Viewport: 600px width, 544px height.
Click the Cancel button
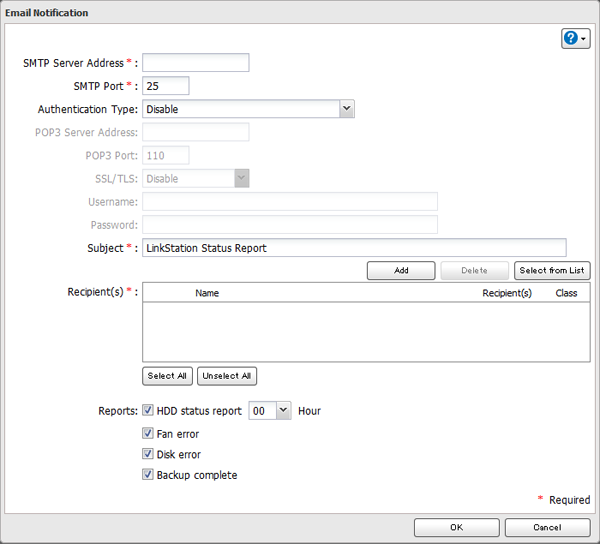(547, 528)
